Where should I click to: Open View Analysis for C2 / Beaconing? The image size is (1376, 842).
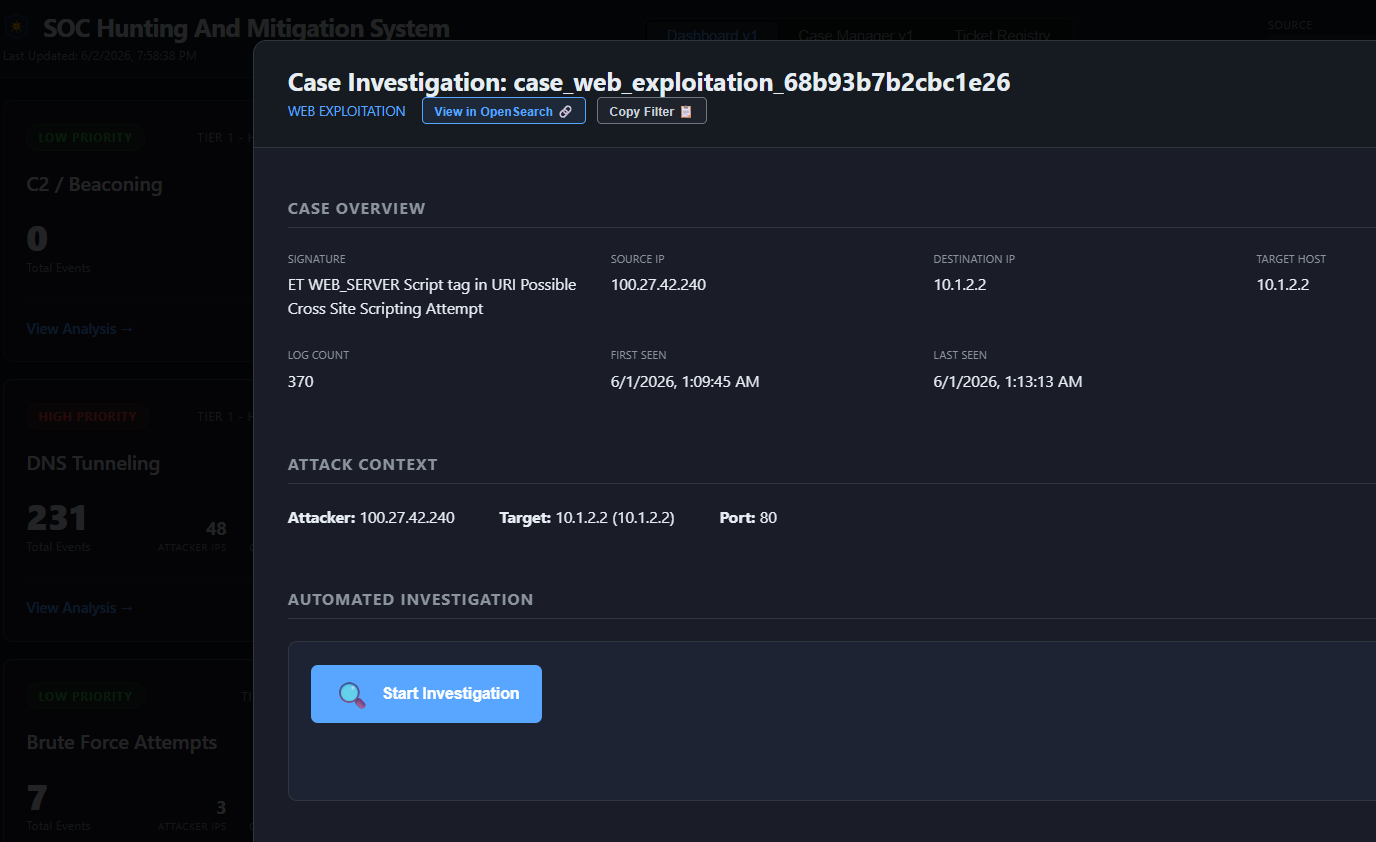coord(80,329)
